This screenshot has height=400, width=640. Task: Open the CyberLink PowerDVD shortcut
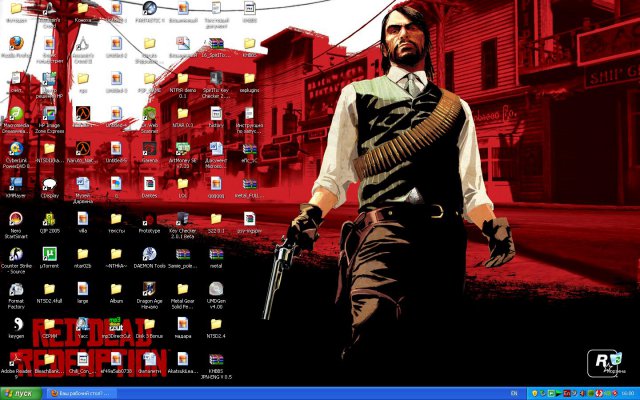16,148
